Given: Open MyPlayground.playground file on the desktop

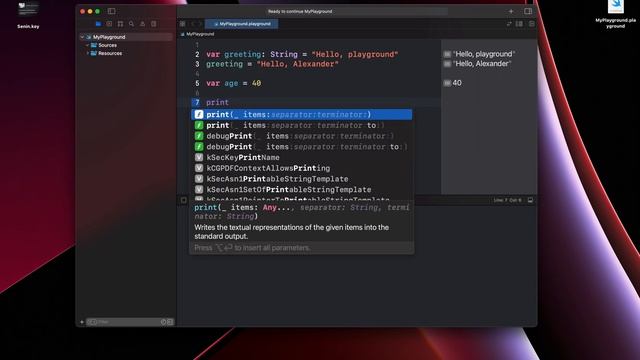Looking at the screenshot, I should [x=616, y=15].
